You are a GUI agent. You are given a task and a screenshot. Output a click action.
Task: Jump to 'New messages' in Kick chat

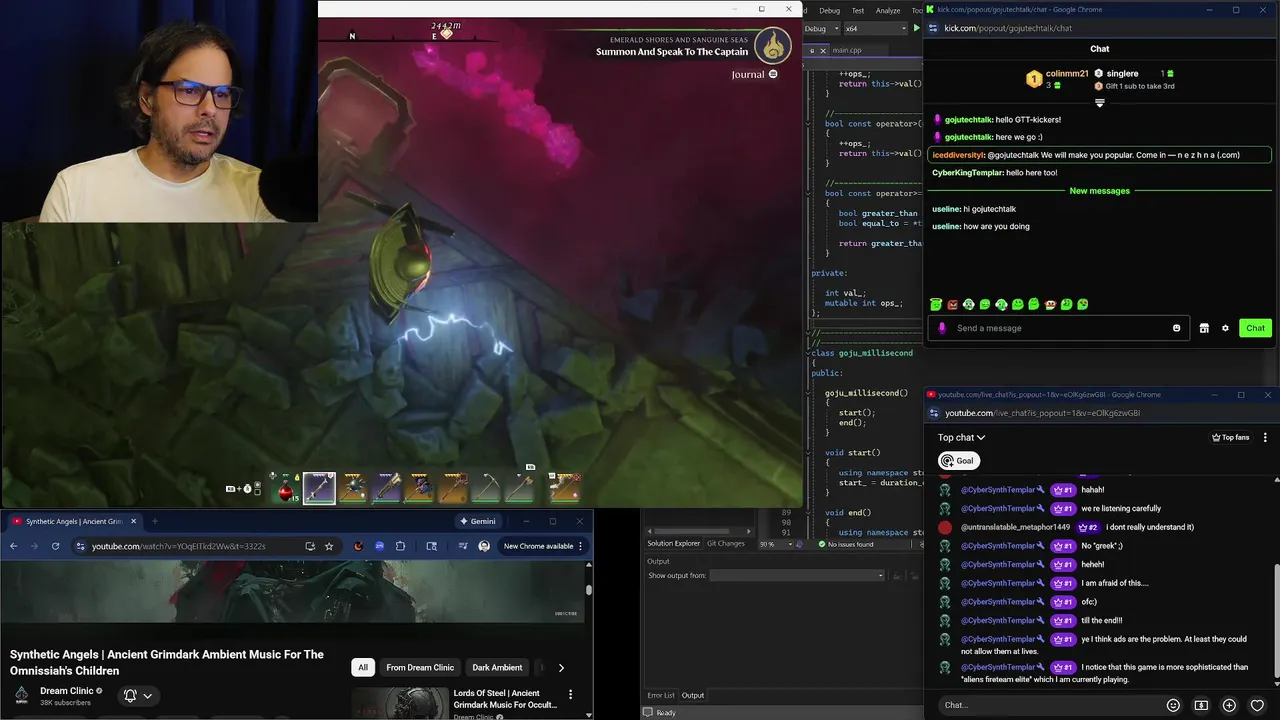[x=1099, y=191]
